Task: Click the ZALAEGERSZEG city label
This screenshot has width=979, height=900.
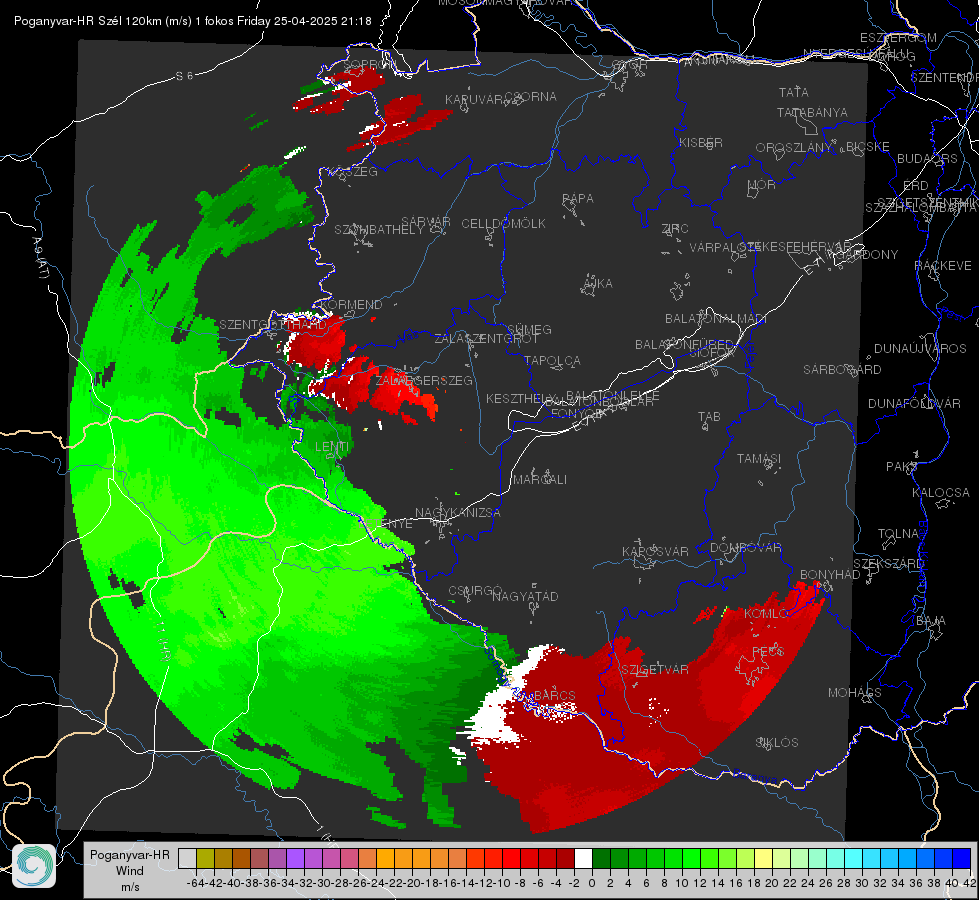Action: point(424,380)
